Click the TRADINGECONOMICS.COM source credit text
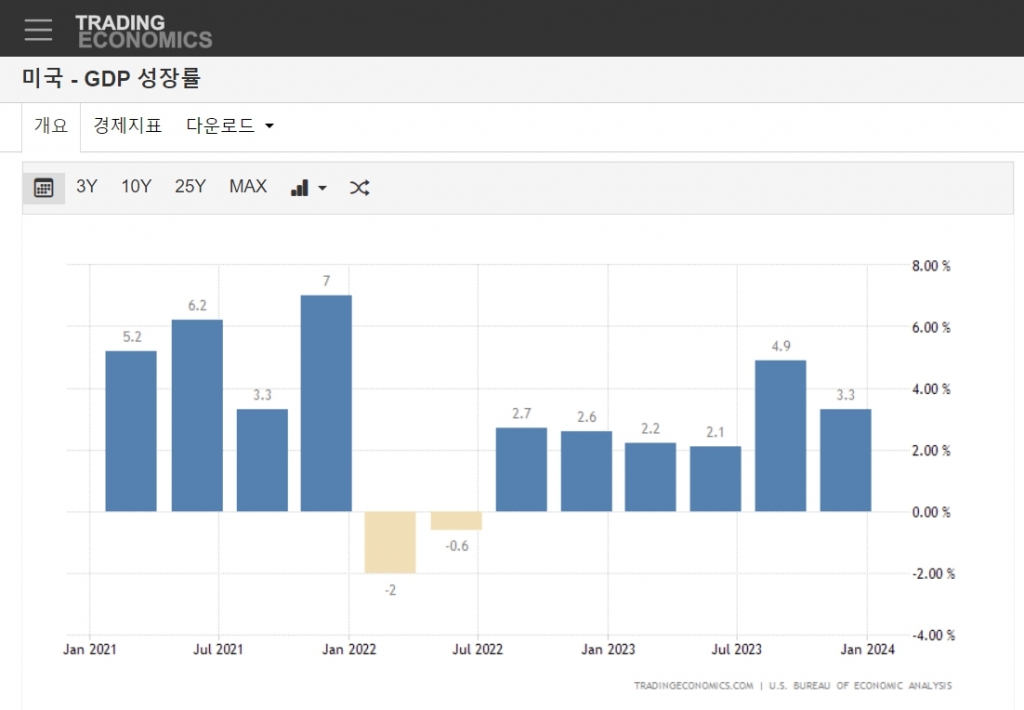 point(693,686)
